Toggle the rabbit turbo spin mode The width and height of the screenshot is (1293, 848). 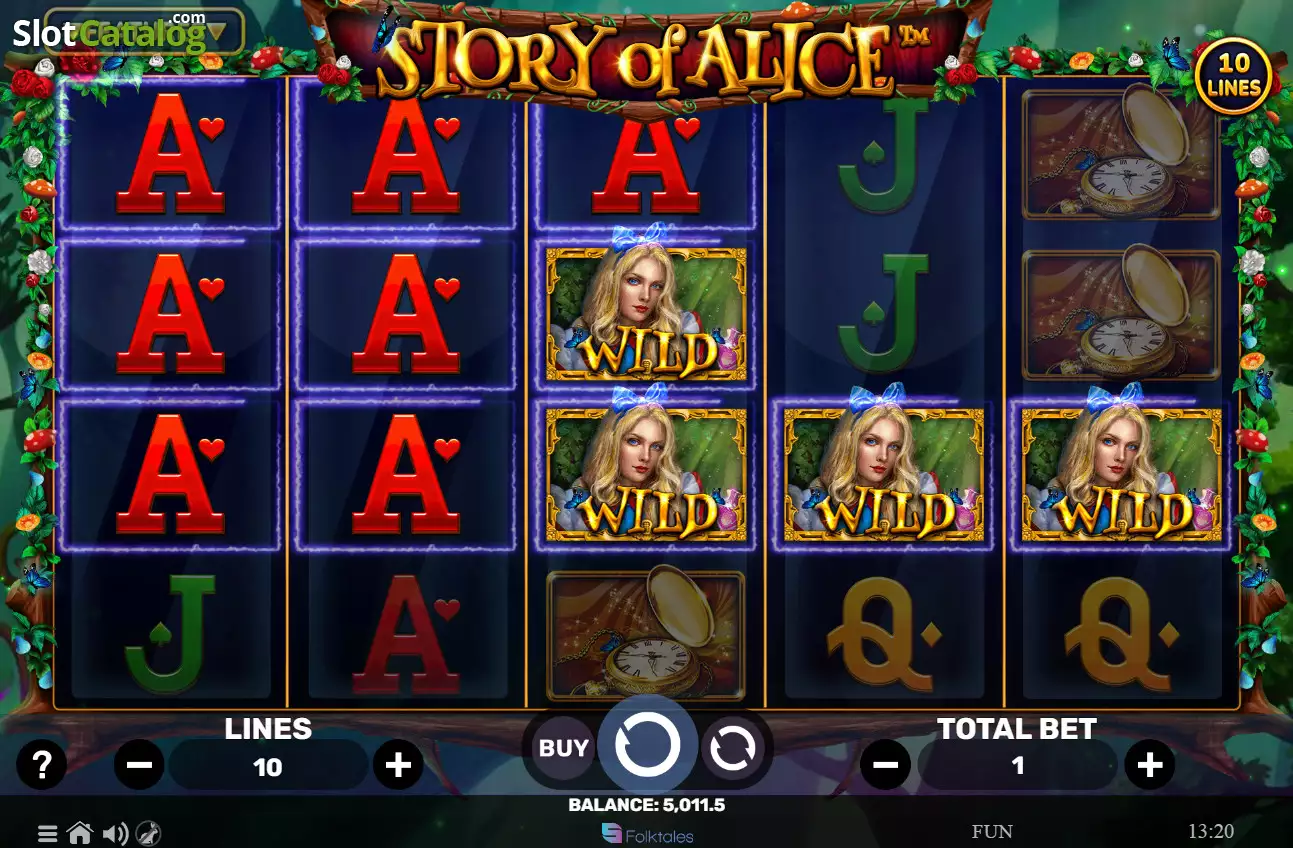coord(149,833)
